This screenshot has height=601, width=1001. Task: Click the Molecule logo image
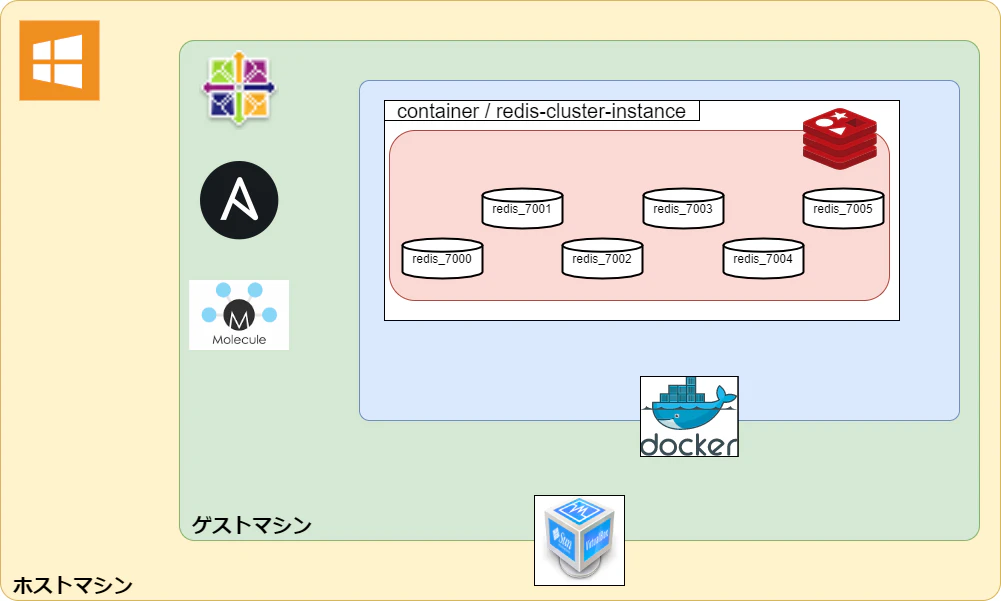tap(239, 315)
